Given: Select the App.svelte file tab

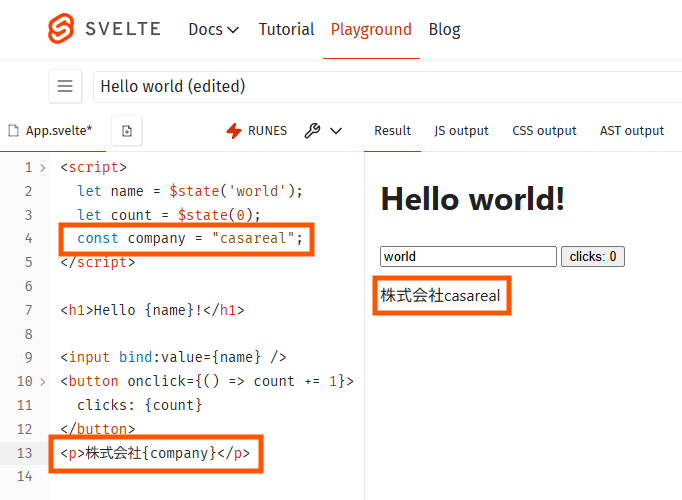Looking at the screenshot, I should point(52,130).
